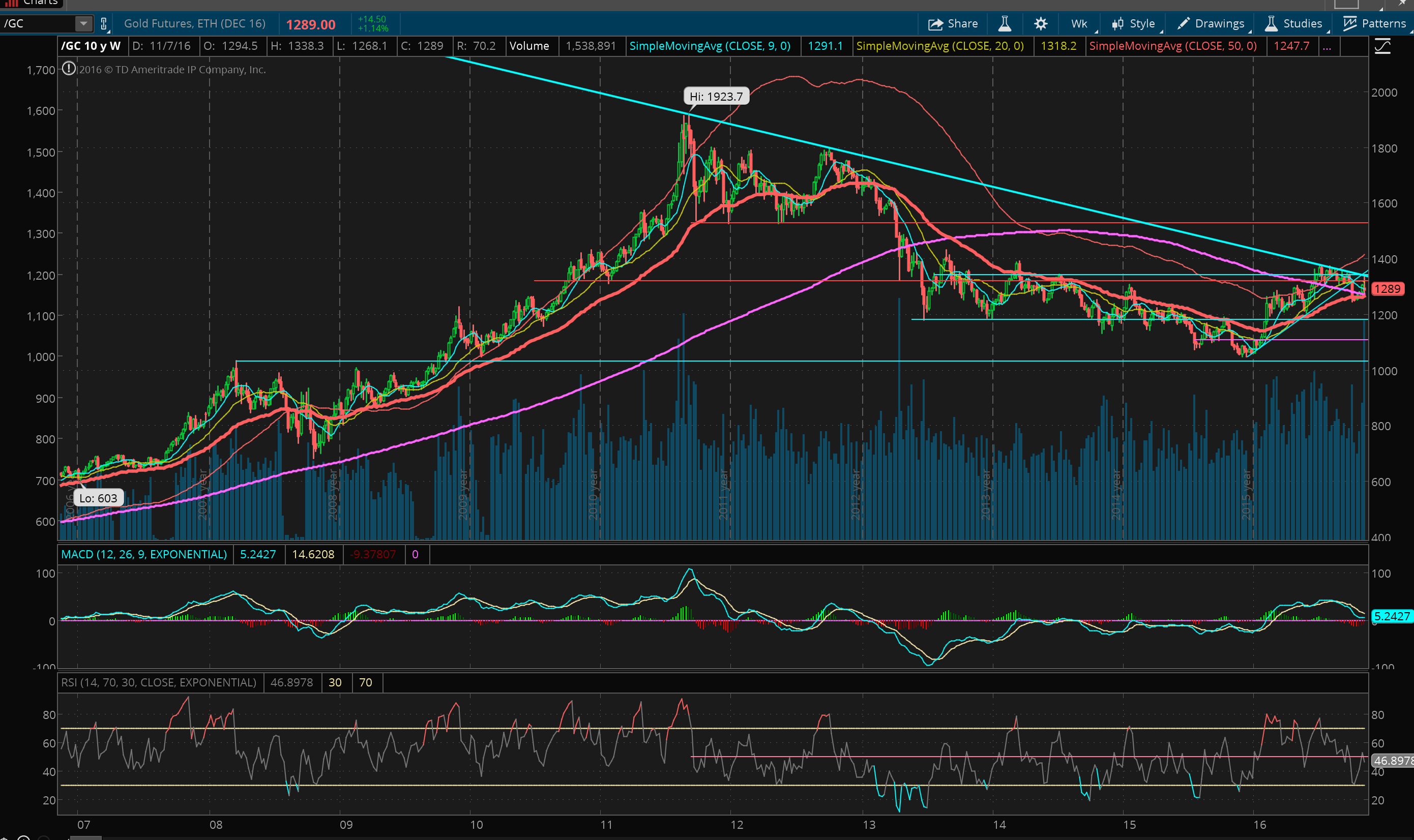Expand the /GC symbol dropdown arrow

[x=83, y=24]
